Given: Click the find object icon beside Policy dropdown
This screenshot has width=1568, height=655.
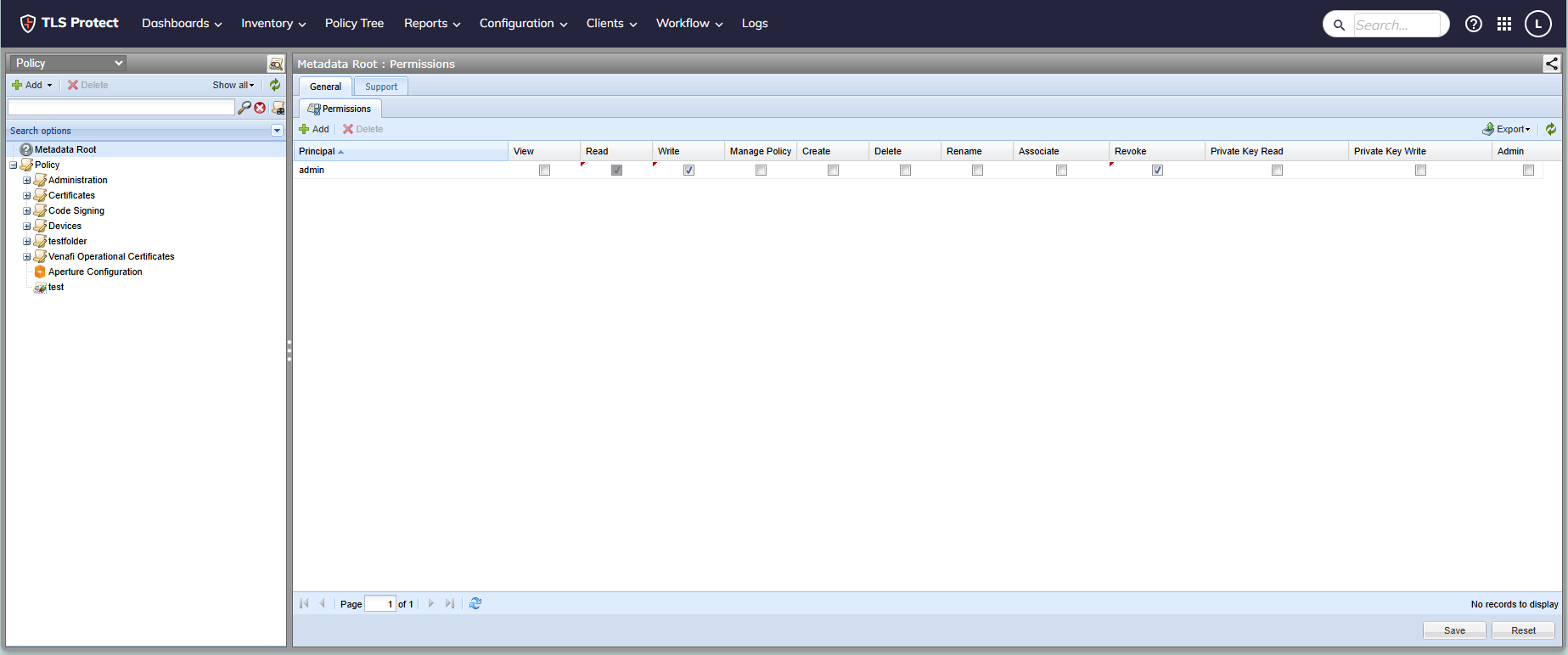Looking at the screenshot, I should [276, 64].
